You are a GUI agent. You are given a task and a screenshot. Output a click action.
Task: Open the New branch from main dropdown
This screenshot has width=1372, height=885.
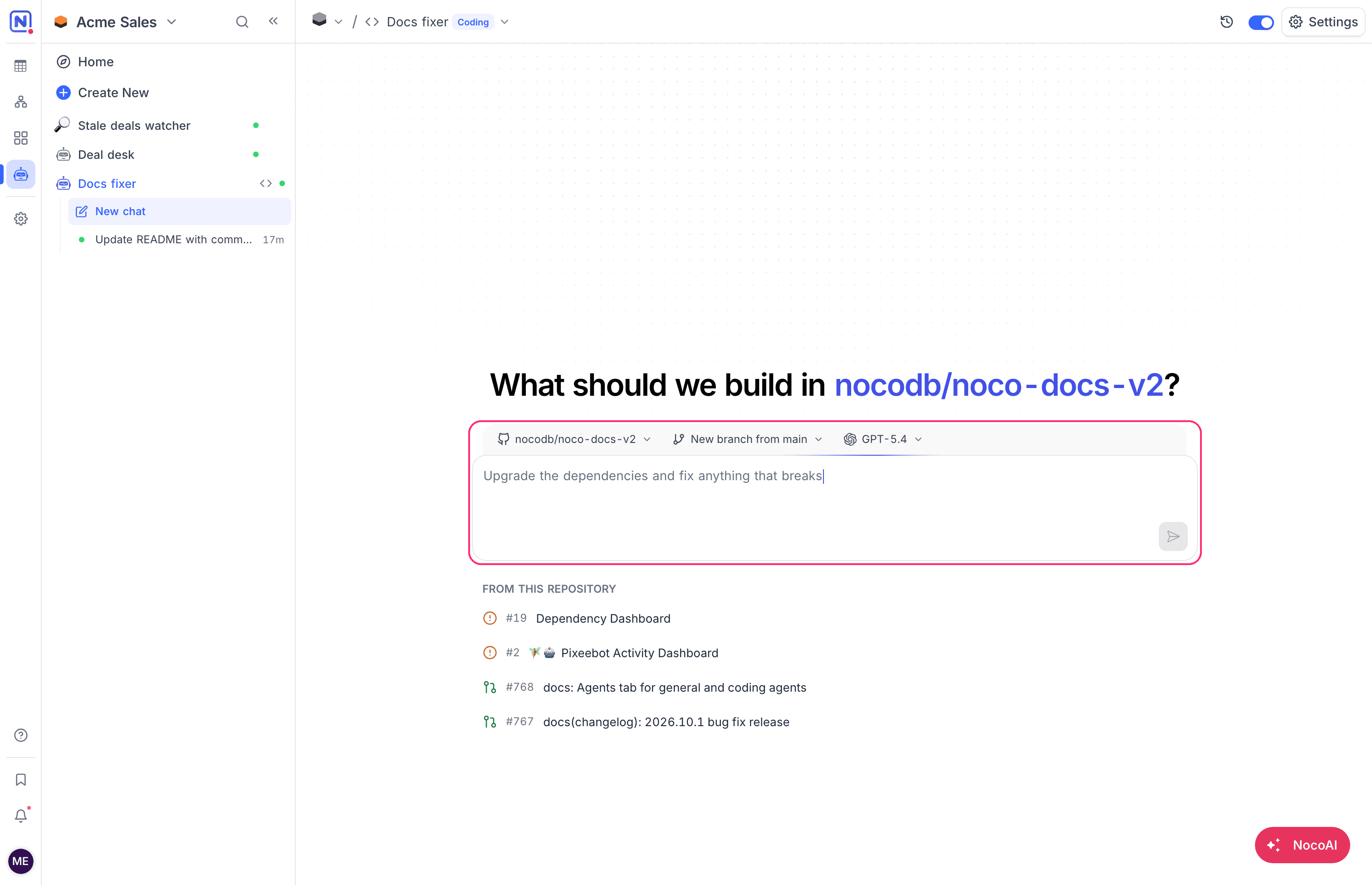[747, 439]
